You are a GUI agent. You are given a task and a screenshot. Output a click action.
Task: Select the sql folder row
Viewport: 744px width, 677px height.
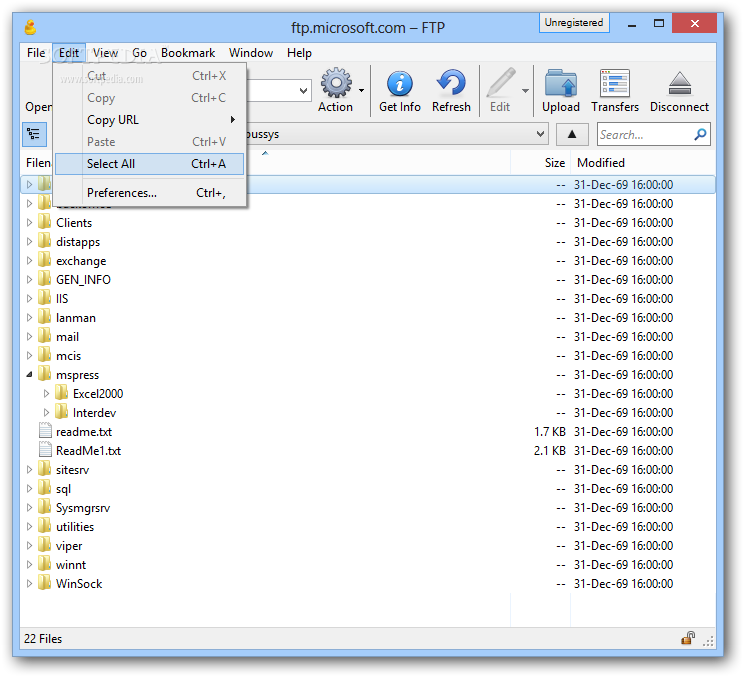pyautogui.click(x=368, y=488)
